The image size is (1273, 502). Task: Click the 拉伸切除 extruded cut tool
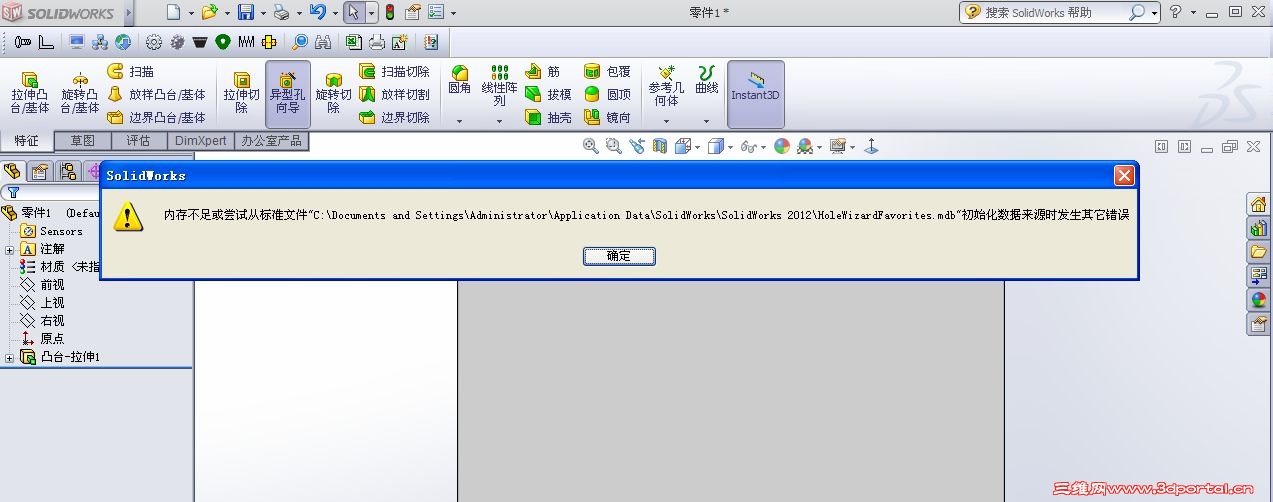click(241, 93)
